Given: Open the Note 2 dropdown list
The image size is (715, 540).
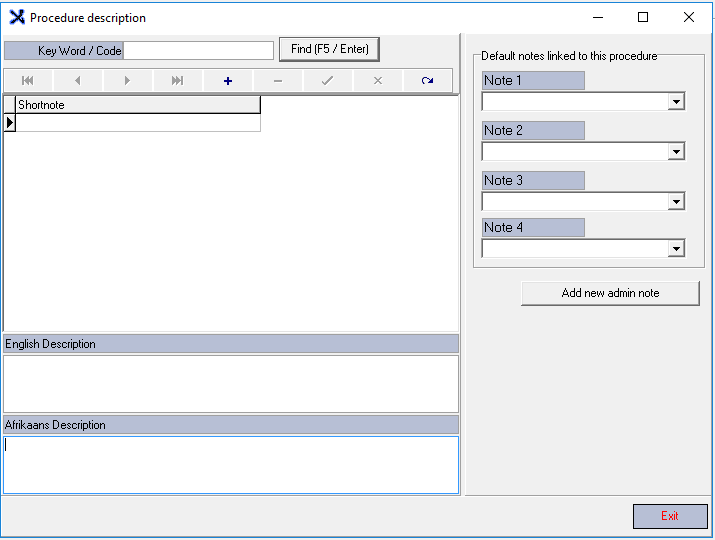Looking at the screenshot, I should [676, 152].
